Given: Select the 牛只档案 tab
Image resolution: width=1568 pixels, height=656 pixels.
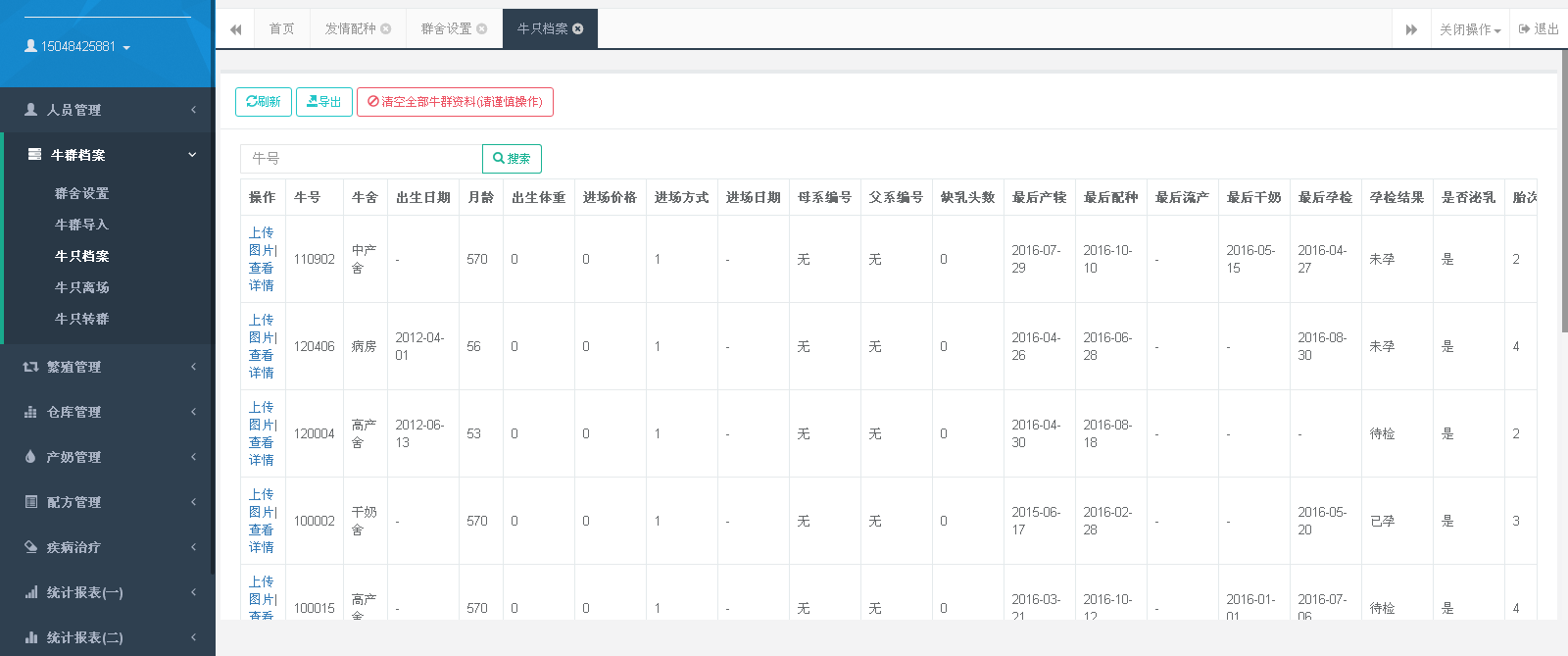Looking at the screenshot, I should pos(542,28).
